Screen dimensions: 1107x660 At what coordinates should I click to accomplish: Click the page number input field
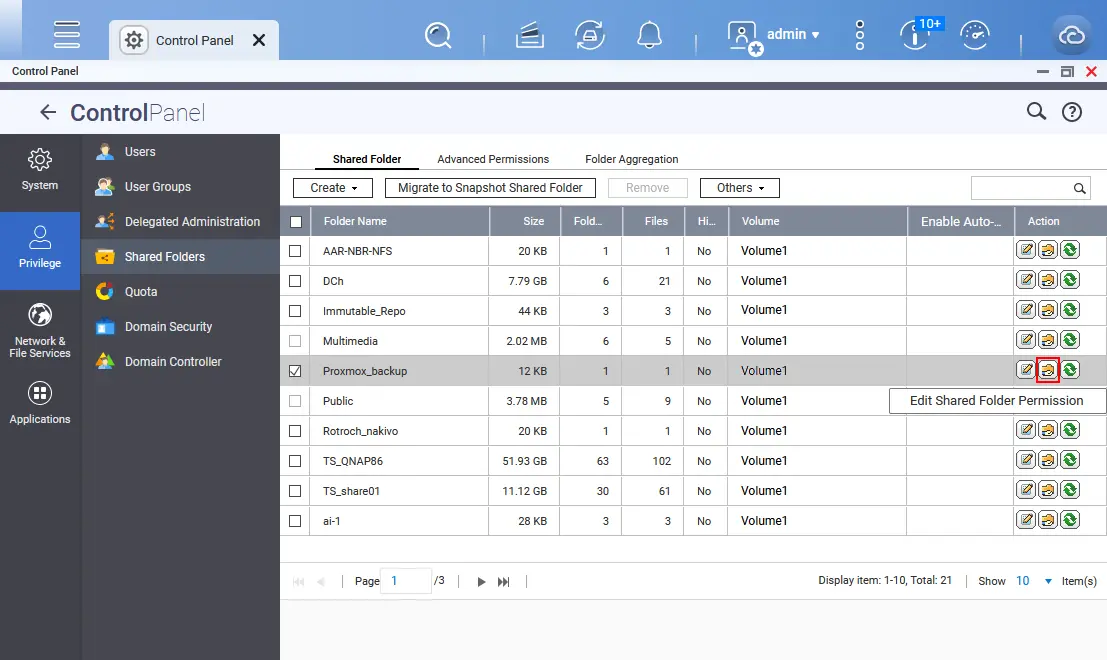(x=406, y=581)
